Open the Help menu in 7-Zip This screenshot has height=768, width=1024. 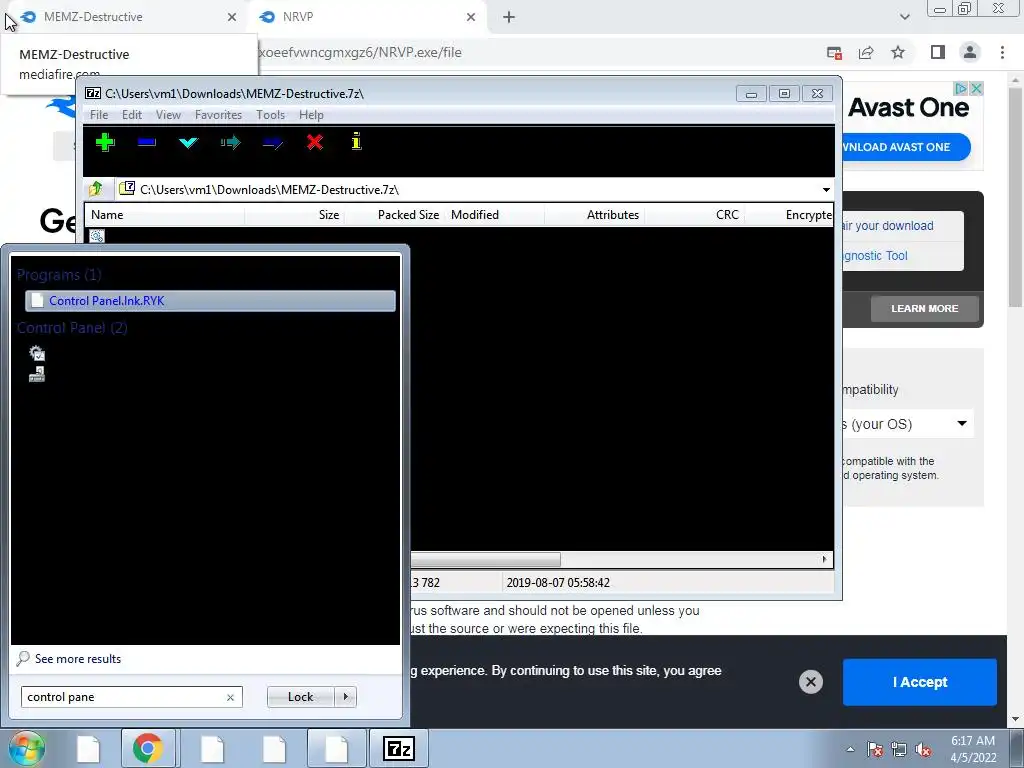click(312, 115)
